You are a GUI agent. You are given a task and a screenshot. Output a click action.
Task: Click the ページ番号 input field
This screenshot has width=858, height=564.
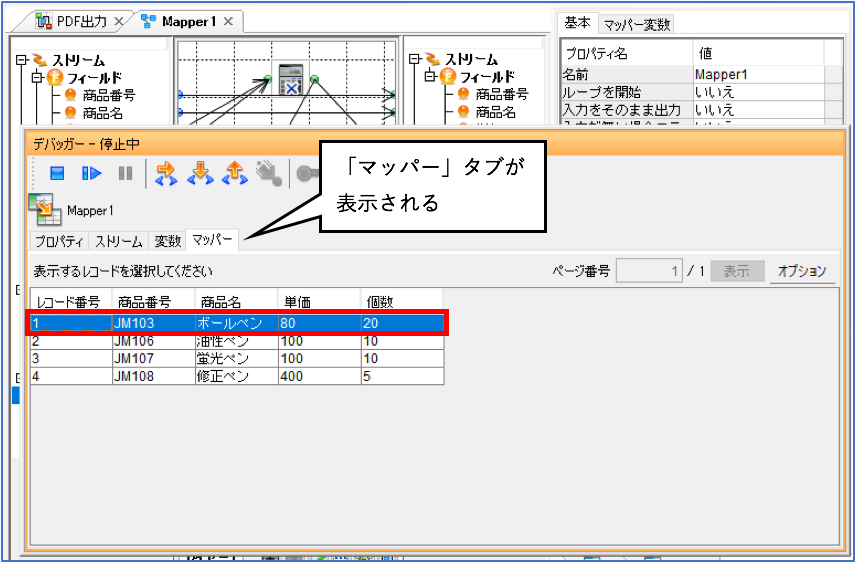pyautogui.click(x=649, y=271)
